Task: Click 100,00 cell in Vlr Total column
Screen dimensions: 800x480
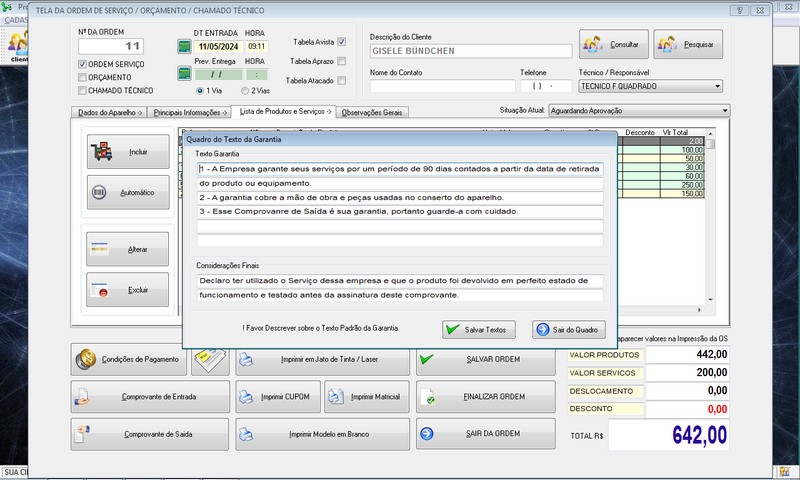Action: [682, 150]
